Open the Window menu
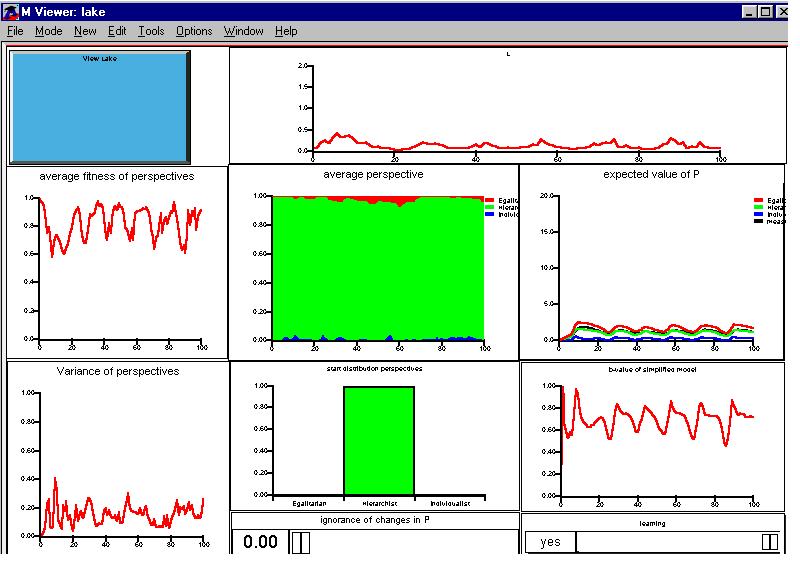The width and height of the screenshot is (800, 570). (x=243, y=31)
